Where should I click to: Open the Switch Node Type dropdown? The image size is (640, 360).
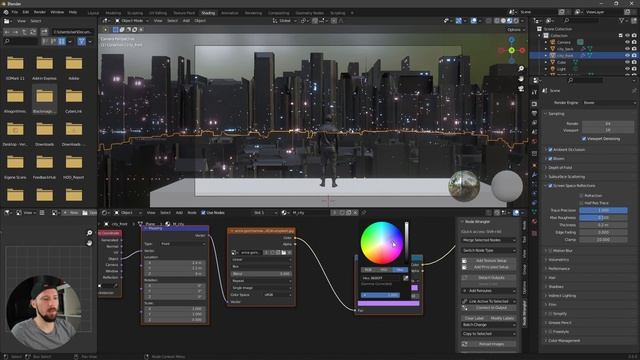pos(489,250)
